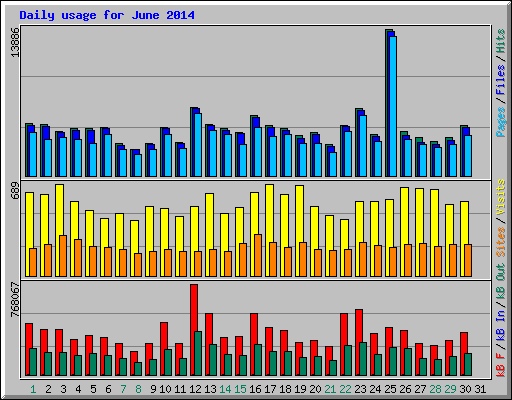
Task: Click day 29 on the x-axis
Action: click(450, 389)
